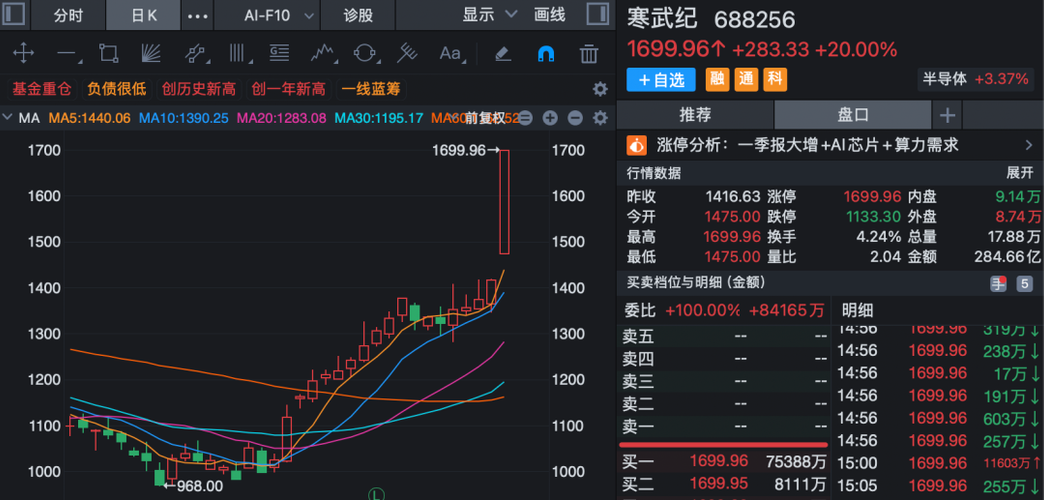Click the level 5 depth icon
1044x500 pixels.
pos(1024,284)
